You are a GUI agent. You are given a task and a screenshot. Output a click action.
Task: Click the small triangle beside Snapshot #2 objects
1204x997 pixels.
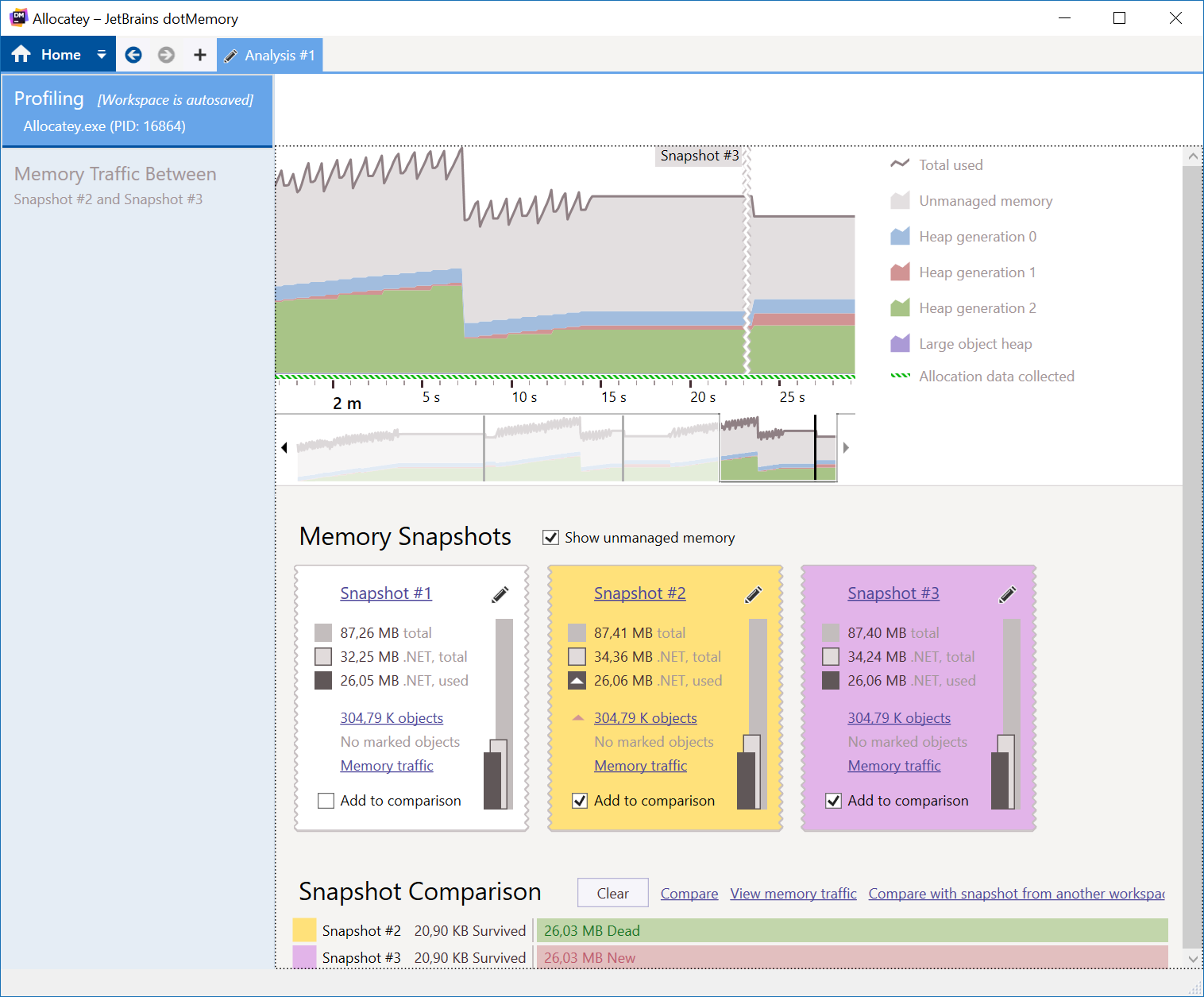[578, 717]
